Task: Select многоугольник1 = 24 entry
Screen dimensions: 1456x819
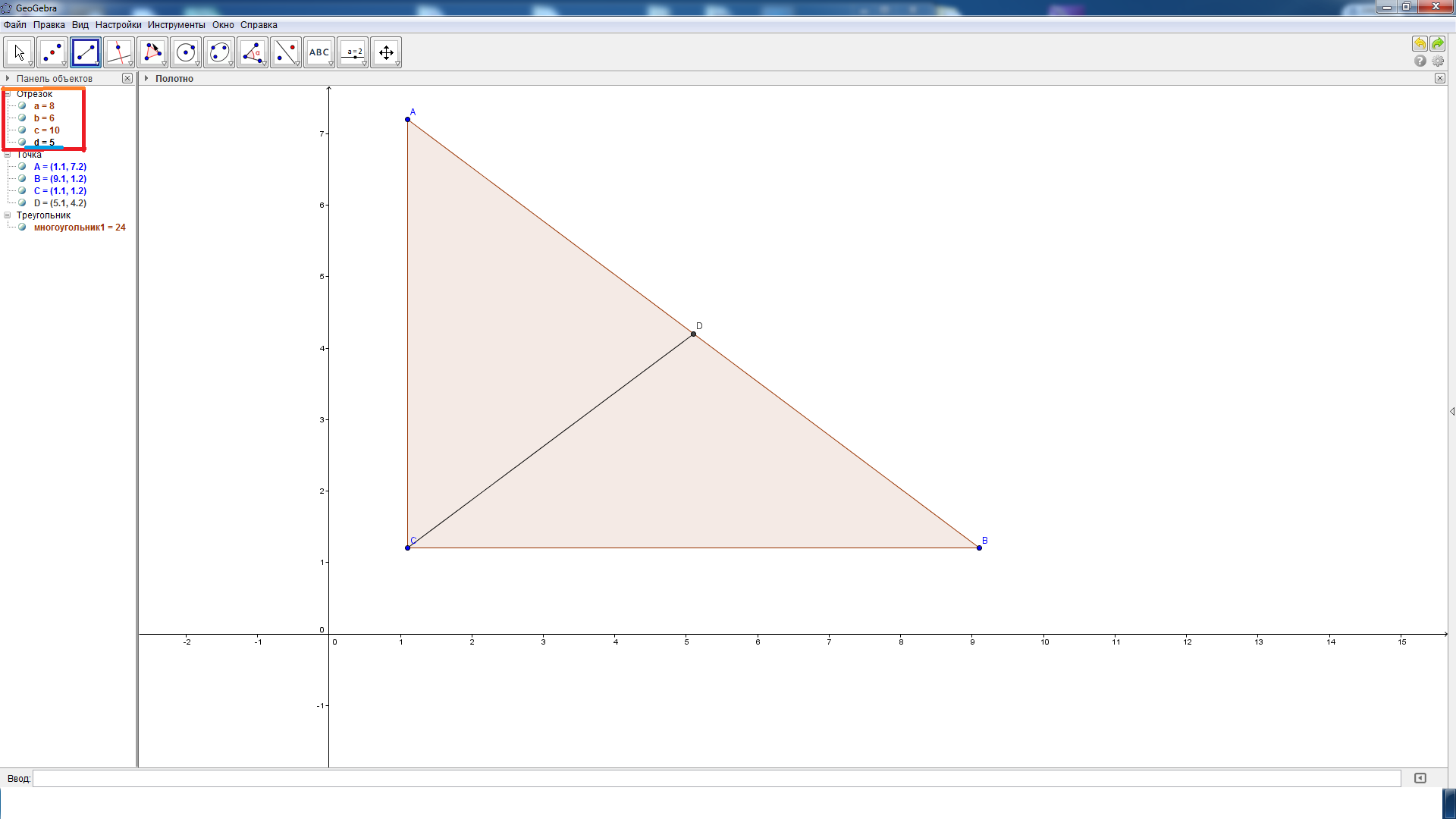Action: pos(80,227)
